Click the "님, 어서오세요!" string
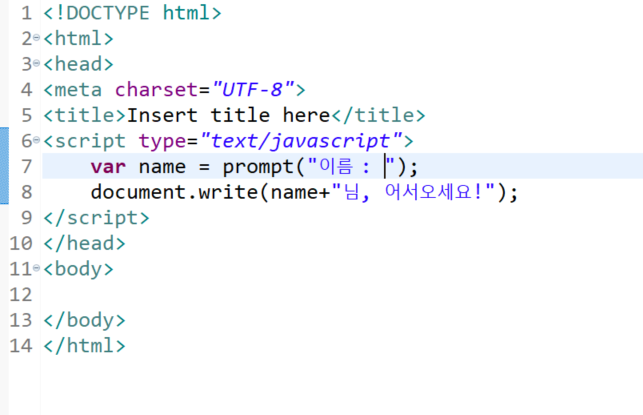The width and height of the screenshot is (643, 415). coord(413,192)
